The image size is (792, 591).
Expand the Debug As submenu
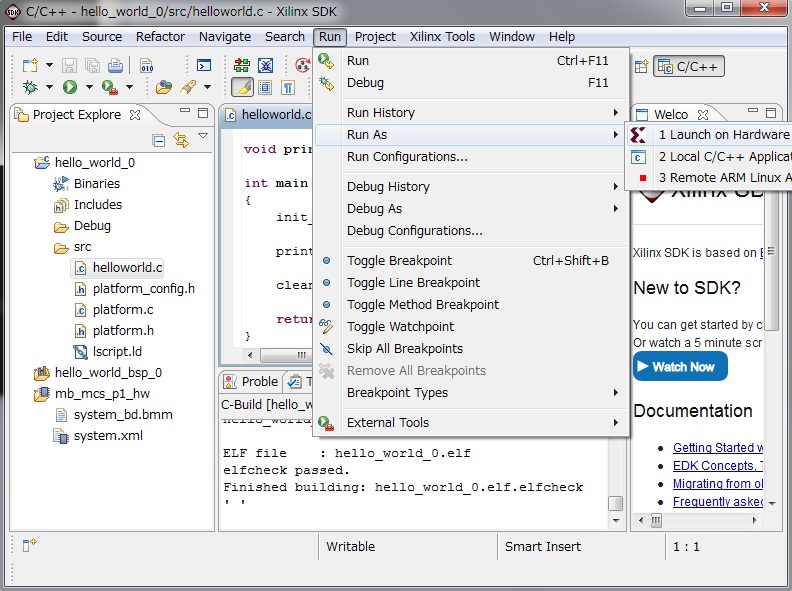pyautogui.click(x=471, y=209)
